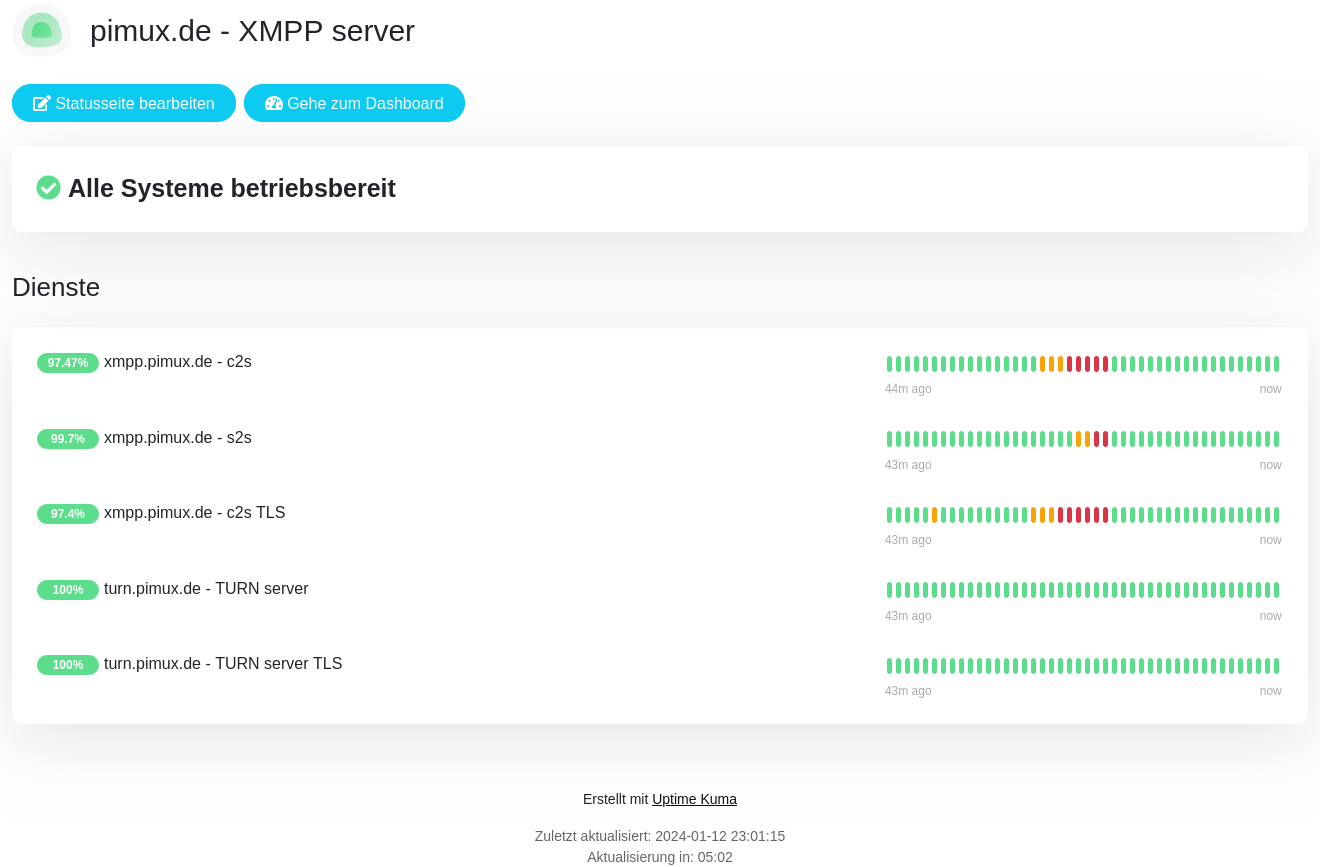
Task: Click the last heartbeat of s2s bar
Action: [x=1276, y=439]
